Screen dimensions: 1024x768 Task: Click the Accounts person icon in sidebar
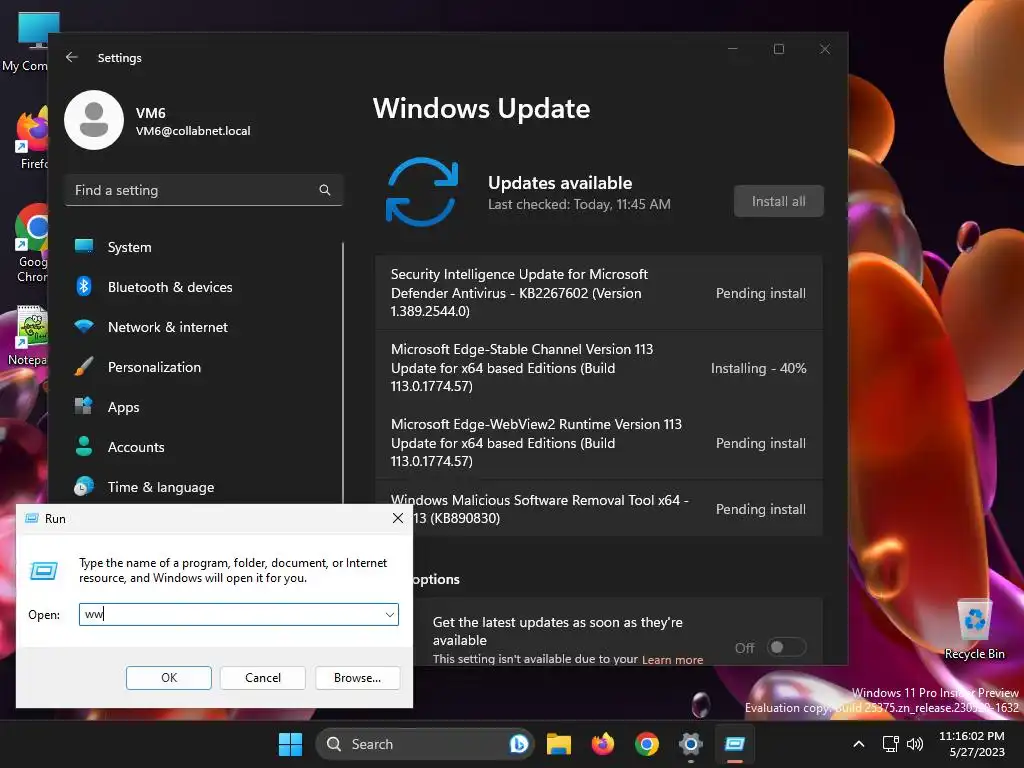(84, 446)
